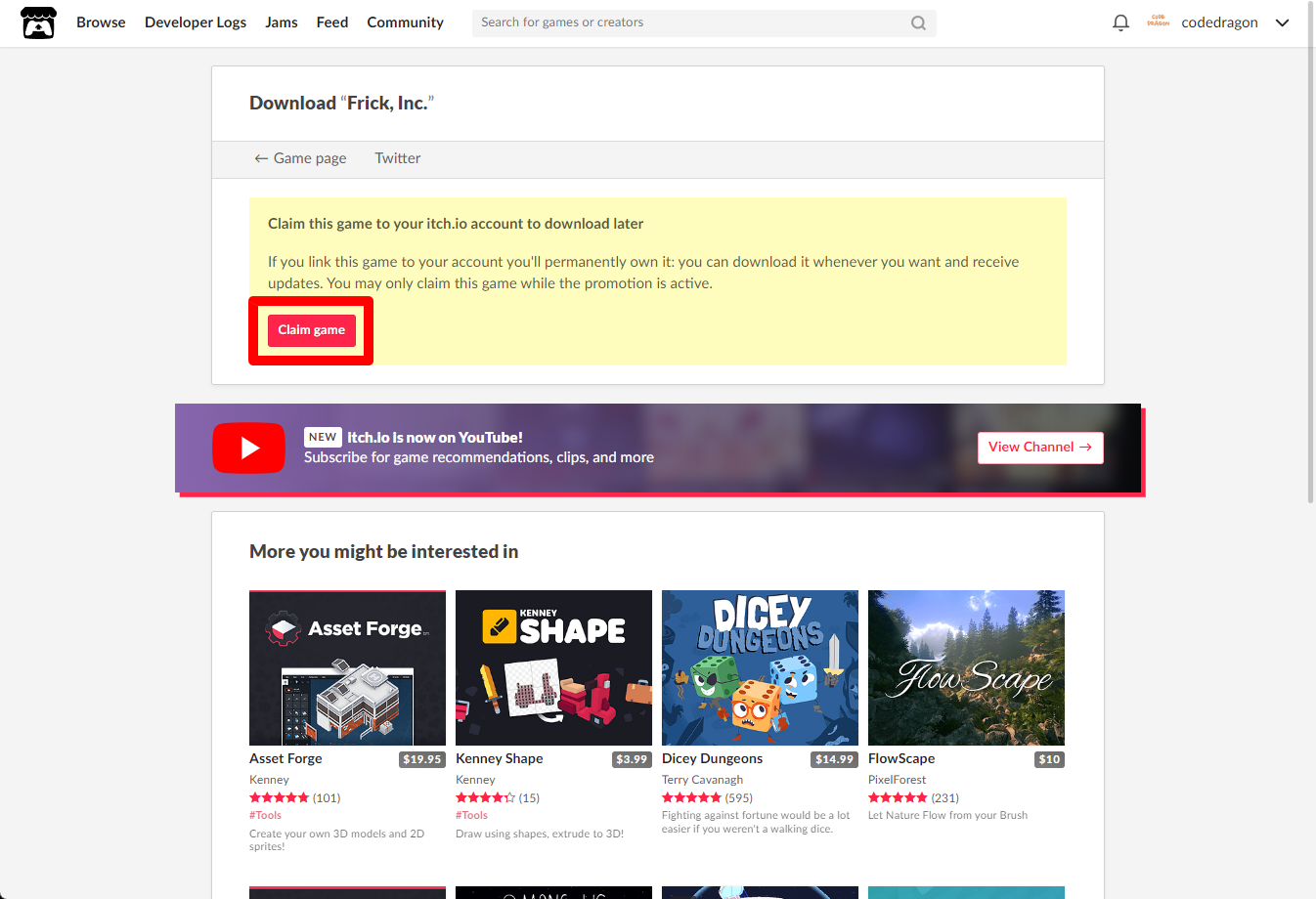This screenshot has height=899, width=1316.
Task: Click Dicey Dungeons $14.99 price tag
Action: tap(835, 759)
